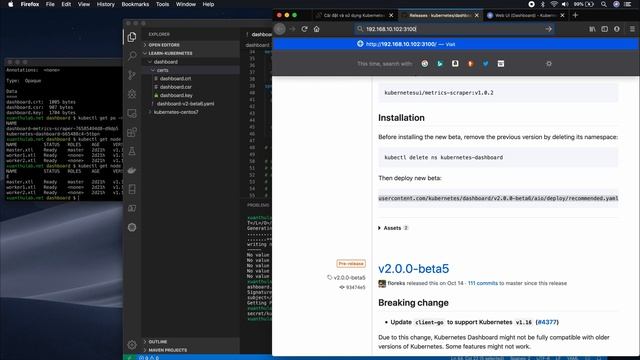Search with Amazon one-off engine
The height and width of the screenshot is (360, 640).
[x=455, y=64]
